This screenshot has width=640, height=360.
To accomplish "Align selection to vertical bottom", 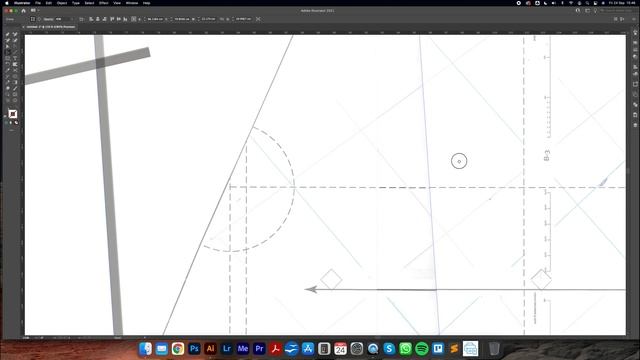I will [x=125, y=19].
